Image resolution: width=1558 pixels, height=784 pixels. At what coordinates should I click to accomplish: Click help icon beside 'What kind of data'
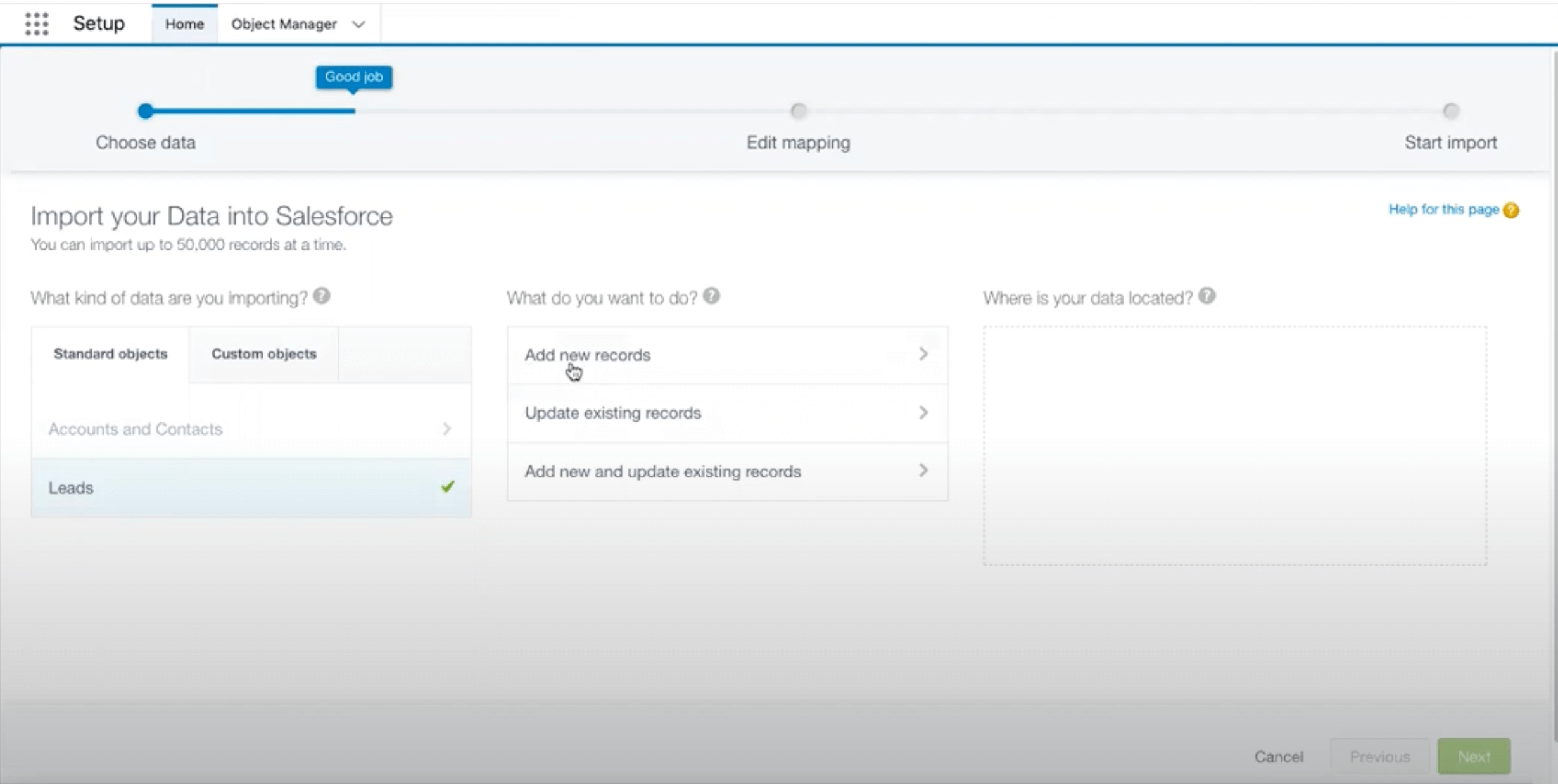coord(322,296)
